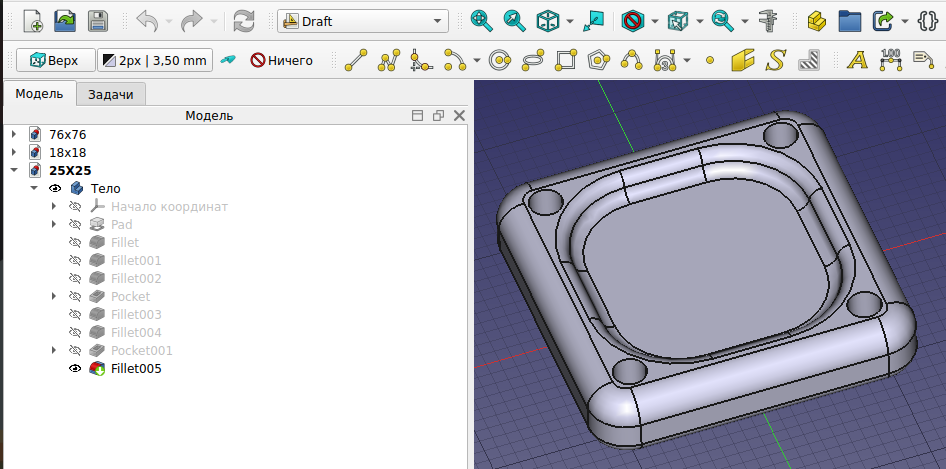Show the hidden Pad feature

(x=75, y=225)
